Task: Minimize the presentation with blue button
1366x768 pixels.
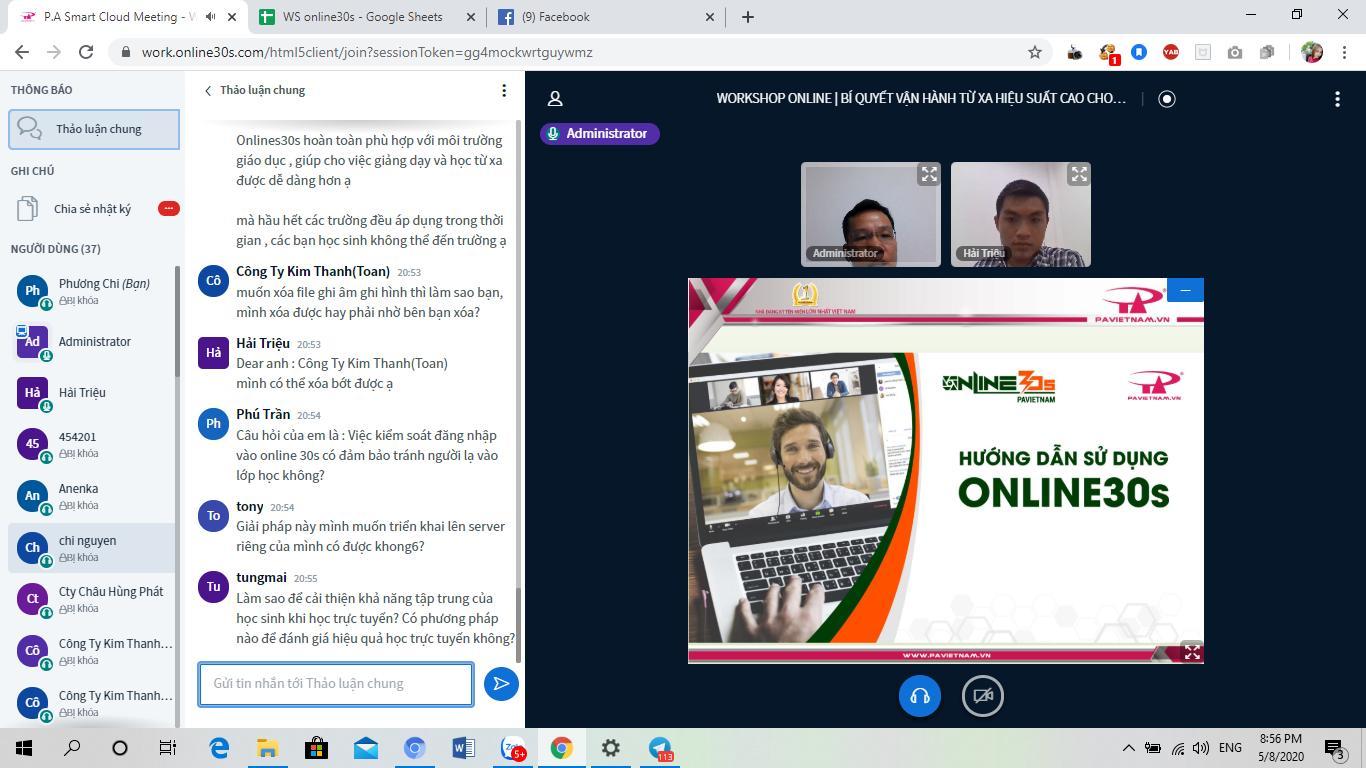Action: pos(1185,290)
